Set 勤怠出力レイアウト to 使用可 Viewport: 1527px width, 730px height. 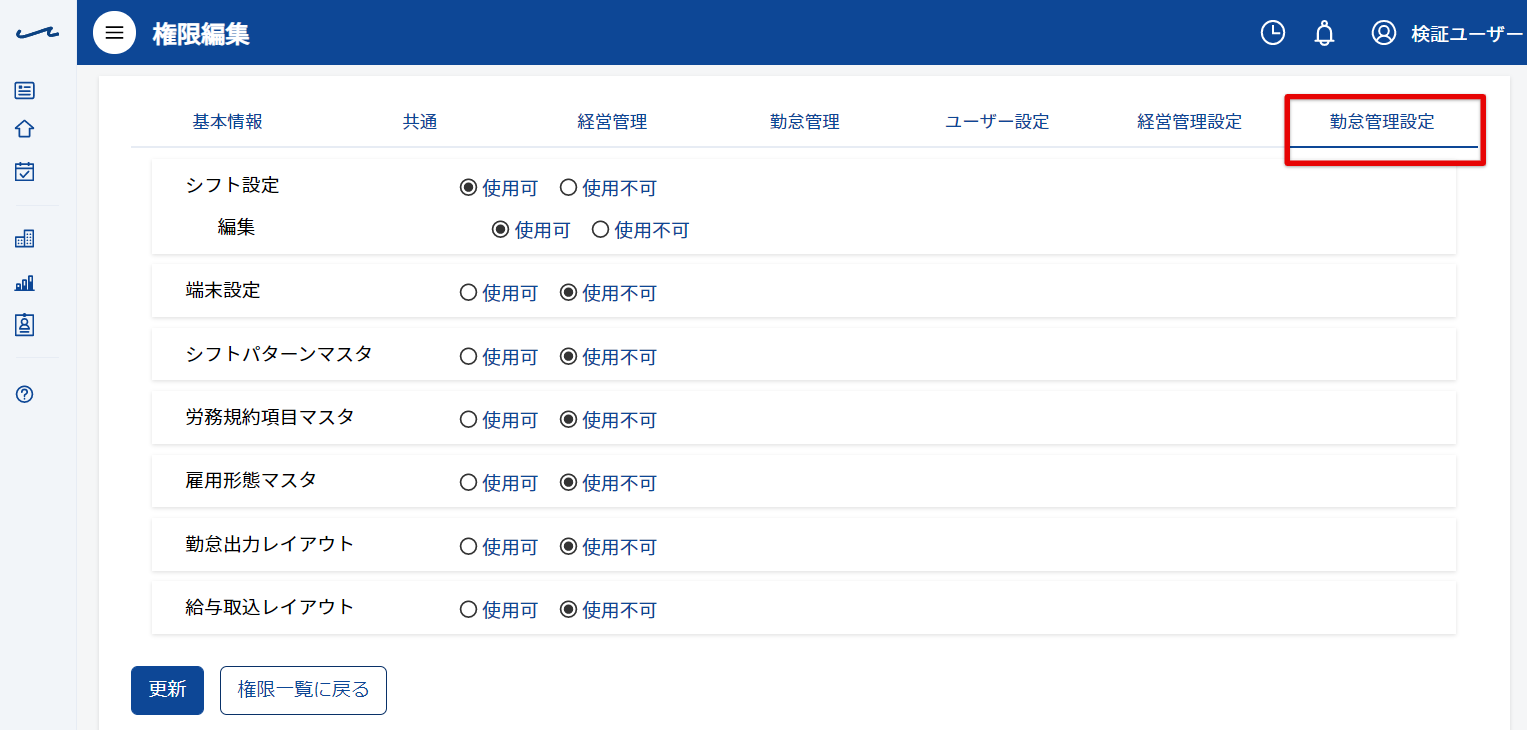click(468, 547)
